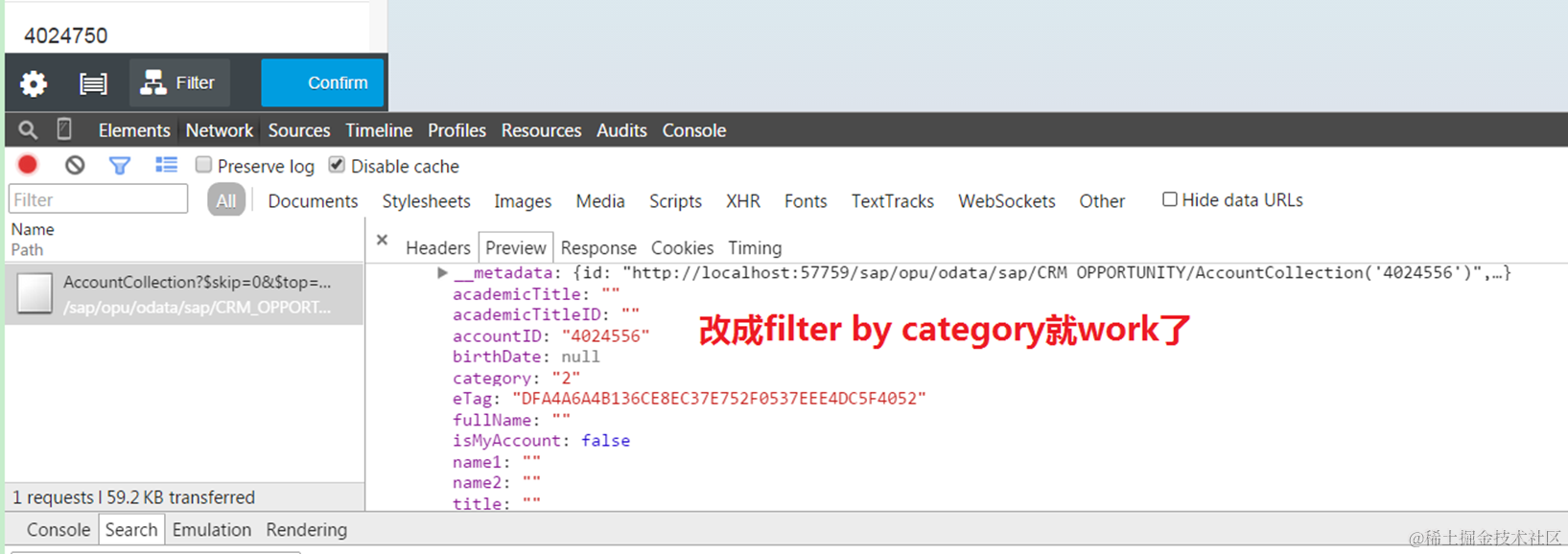The width and height of the screenshot is (1568, 554).
Task: Toggle the blue filter funnel icon
Action: coord(120,166)
